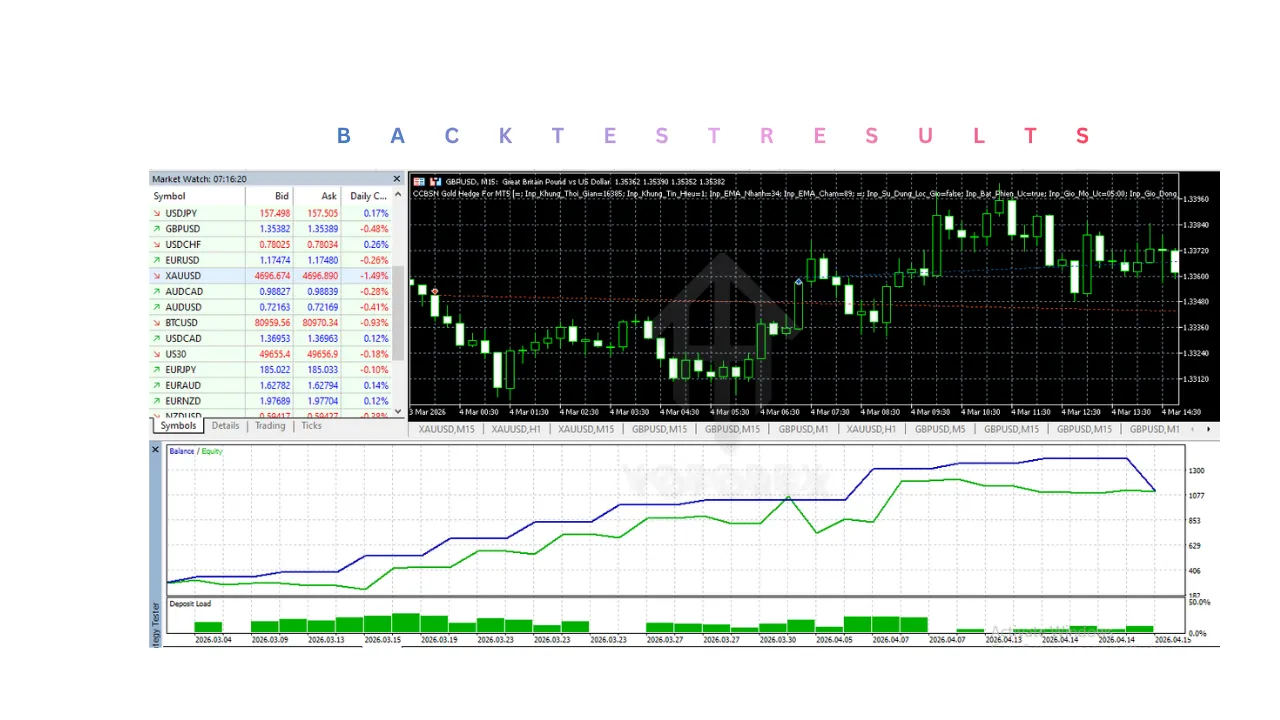Open the Symbols tab

[x=179, y=426]
